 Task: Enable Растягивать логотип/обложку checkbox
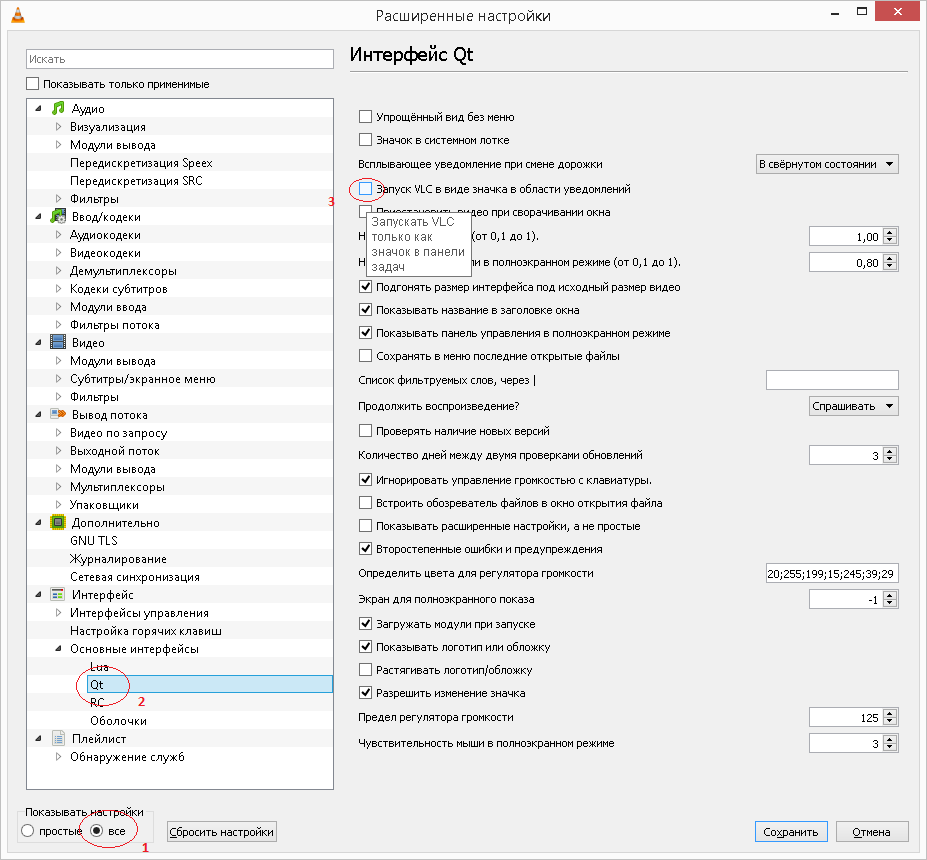click(x=365, y=670)
